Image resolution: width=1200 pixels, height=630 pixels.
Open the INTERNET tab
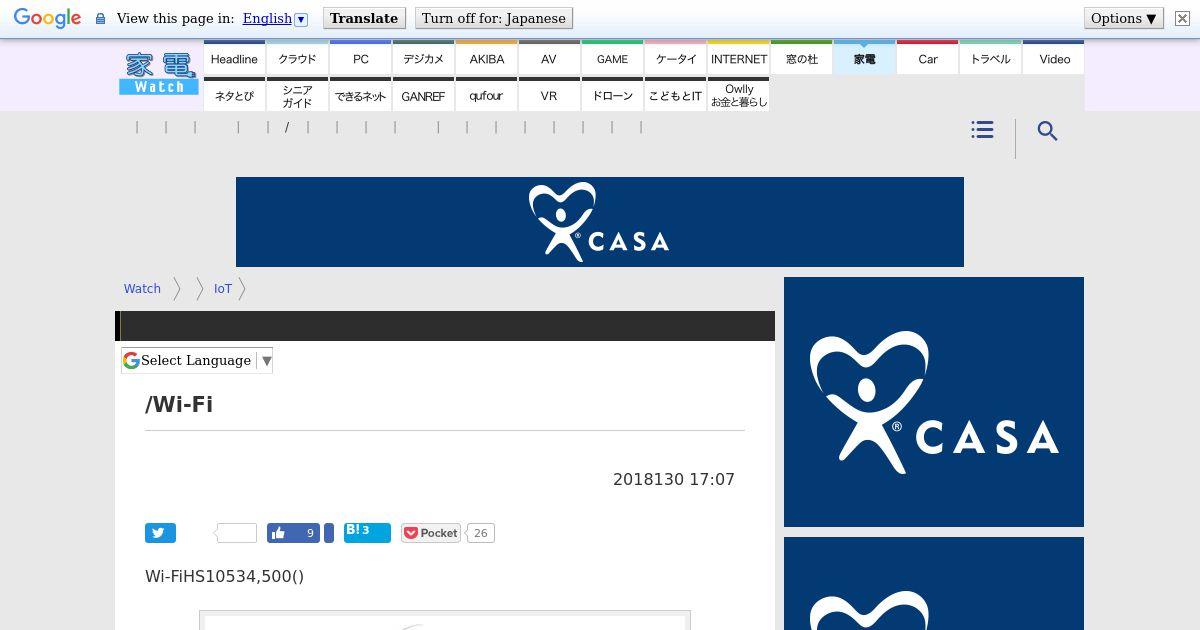coord(738,58)
